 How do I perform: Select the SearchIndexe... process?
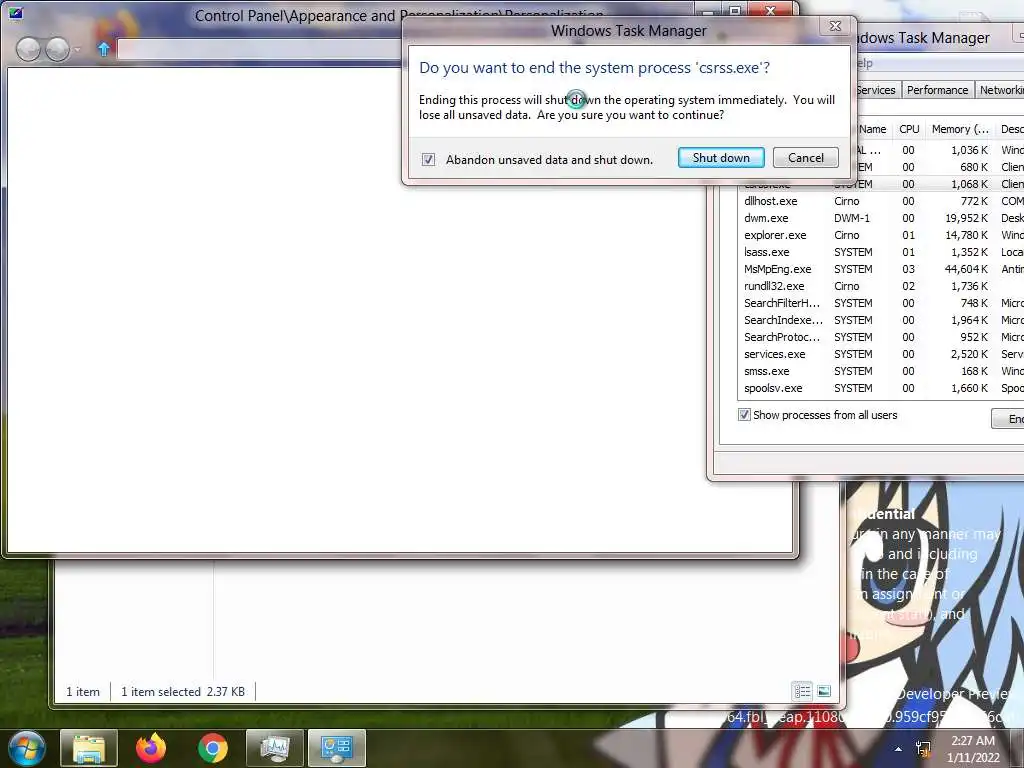tap(880, 320)
